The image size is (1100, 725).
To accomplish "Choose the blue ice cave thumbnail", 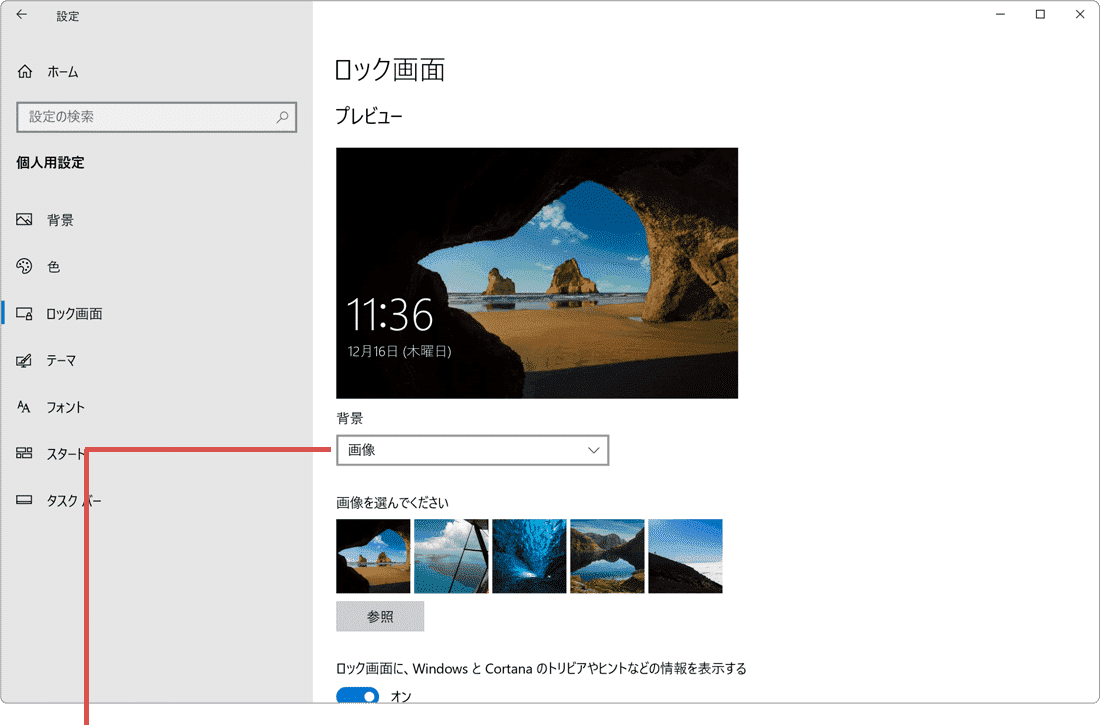I will tap(529, 556).
